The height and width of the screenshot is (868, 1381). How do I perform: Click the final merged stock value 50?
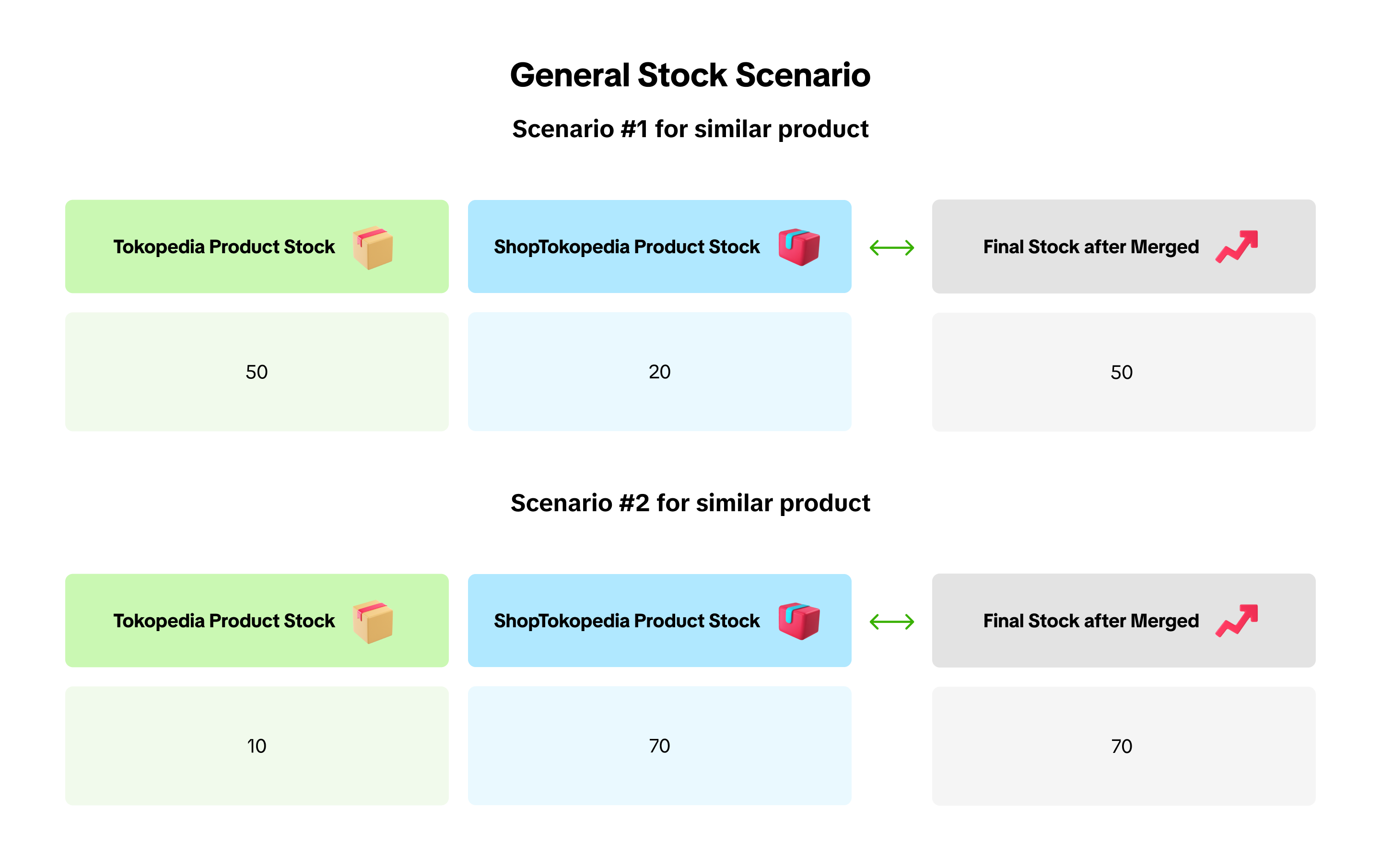[1121, 373]
